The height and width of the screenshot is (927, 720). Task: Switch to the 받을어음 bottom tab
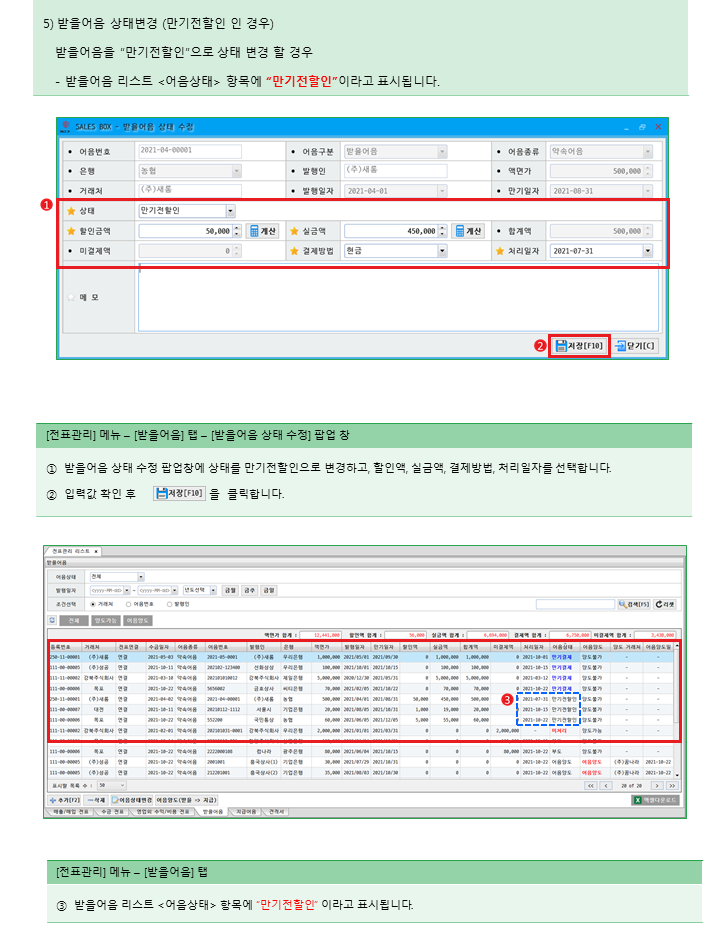pyautogui.click(x=214, y=811)
